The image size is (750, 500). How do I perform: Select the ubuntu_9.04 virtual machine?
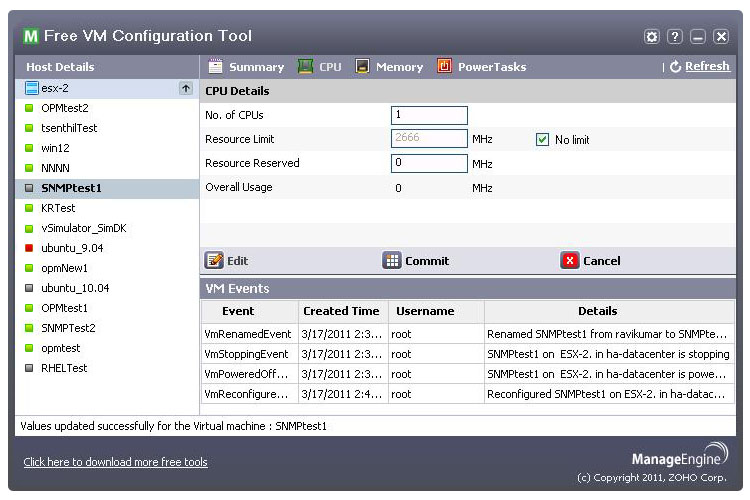(x=72, y=248)
